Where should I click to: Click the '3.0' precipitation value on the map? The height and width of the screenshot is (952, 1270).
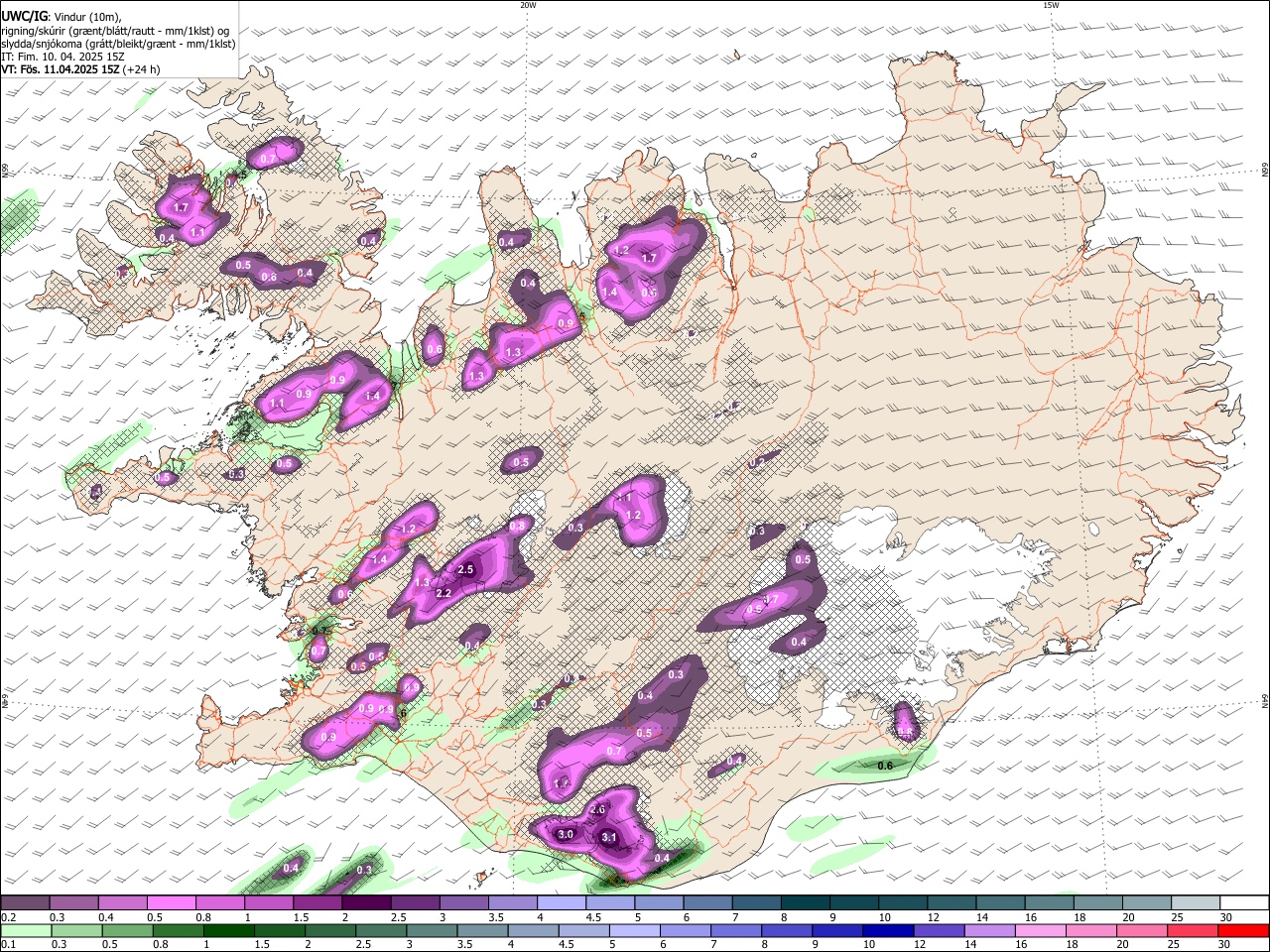click(566, 835)
